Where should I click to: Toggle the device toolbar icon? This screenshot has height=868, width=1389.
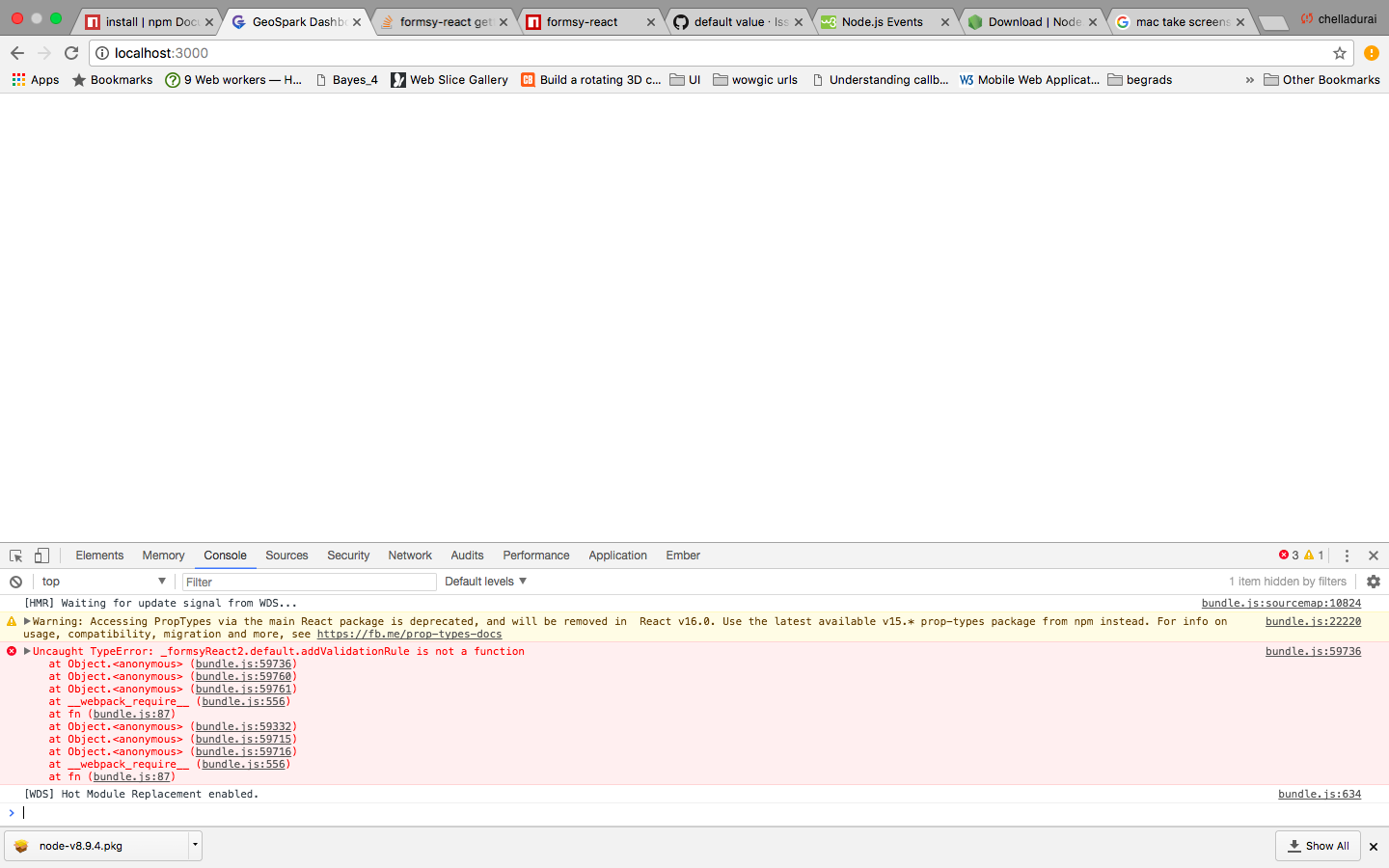click(x=41, y=556)
